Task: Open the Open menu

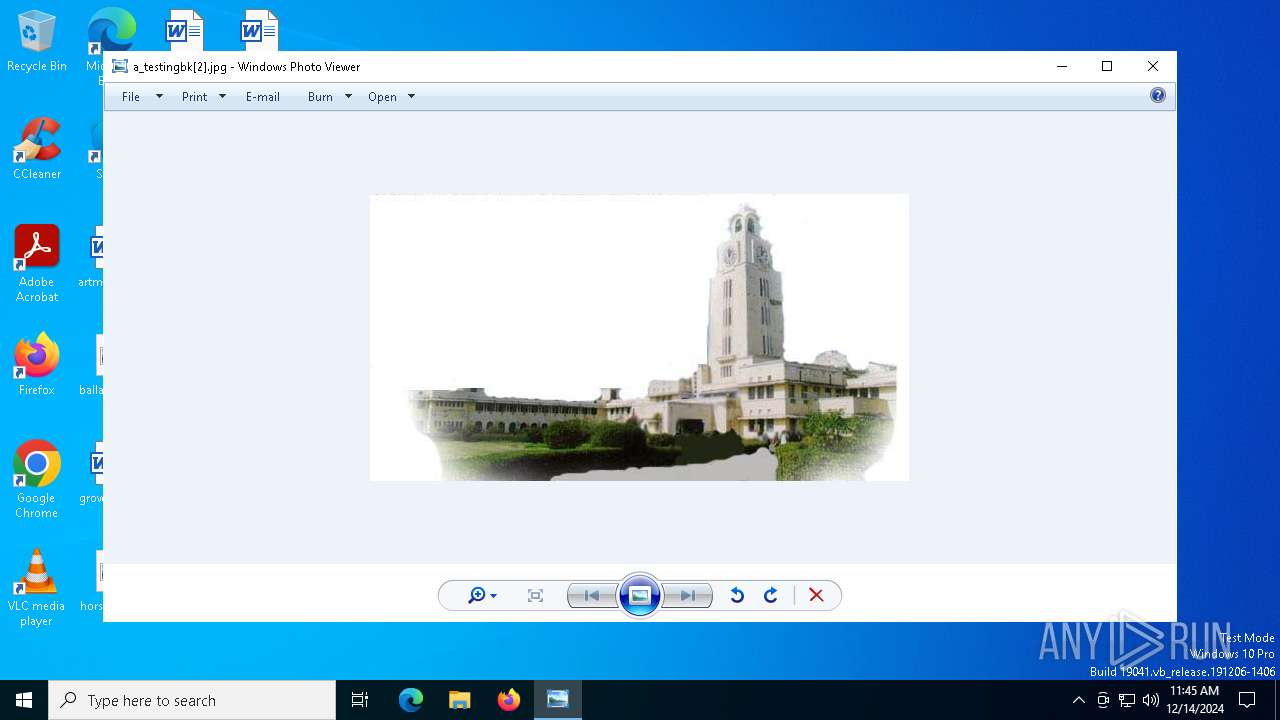Action: tap(382, 97)
